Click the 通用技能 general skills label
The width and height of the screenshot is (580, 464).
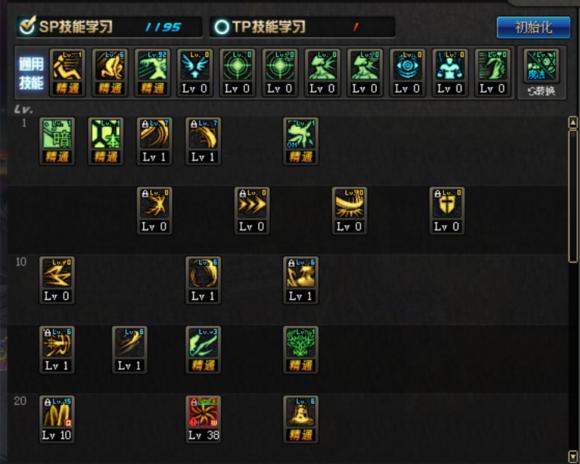tap(31, 73)
